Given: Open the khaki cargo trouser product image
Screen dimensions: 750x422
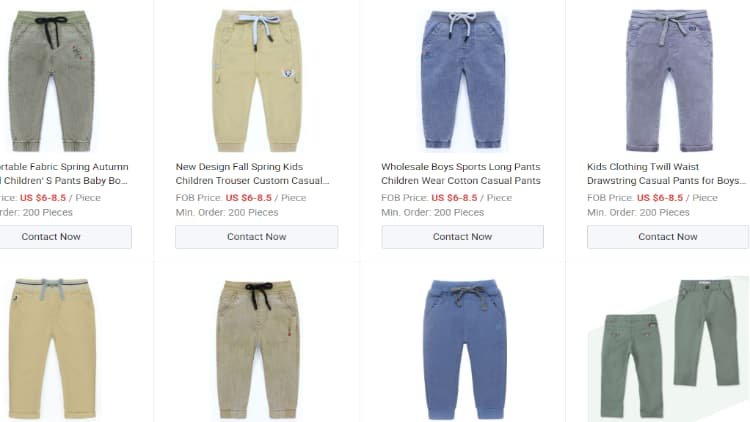Looking at the screenshot, I should 257,81.
